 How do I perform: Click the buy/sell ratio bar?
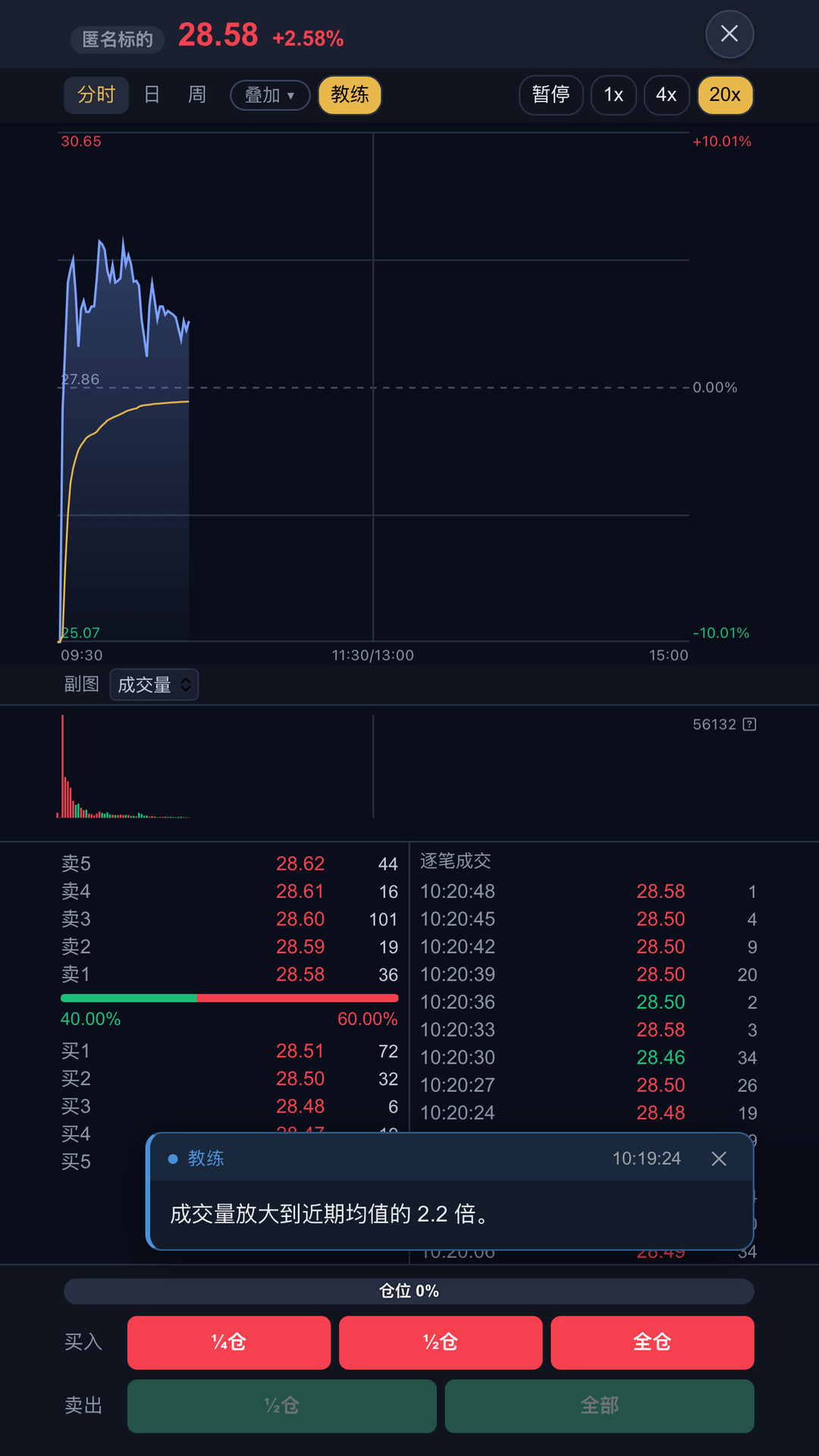(229, 998)
